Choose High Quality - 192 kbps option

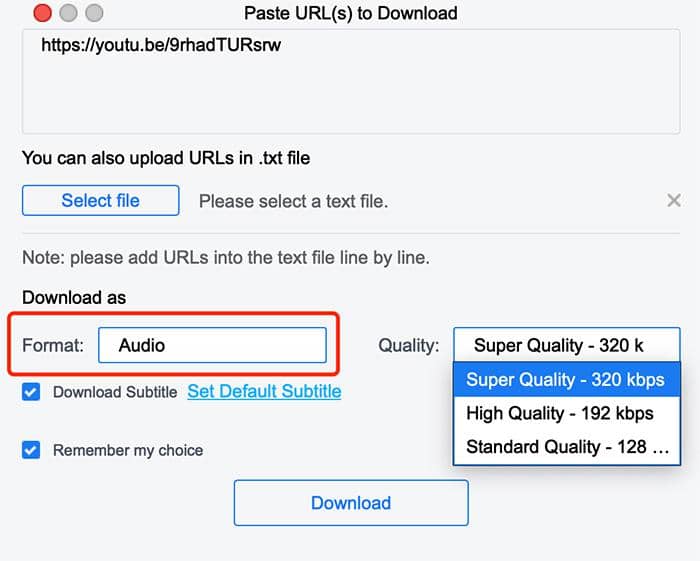tap(567, 413)
